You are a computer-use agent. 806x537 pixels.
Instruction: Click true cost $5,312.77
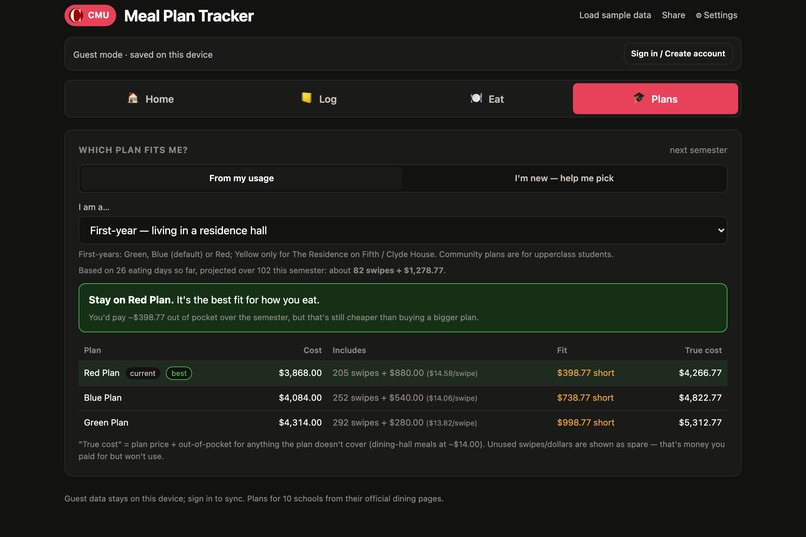(x=700, y=422)
